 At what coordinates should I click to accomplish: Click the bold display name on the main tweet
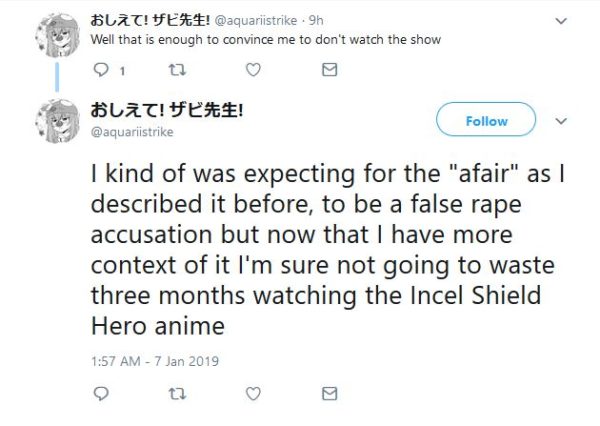[168, 110]
